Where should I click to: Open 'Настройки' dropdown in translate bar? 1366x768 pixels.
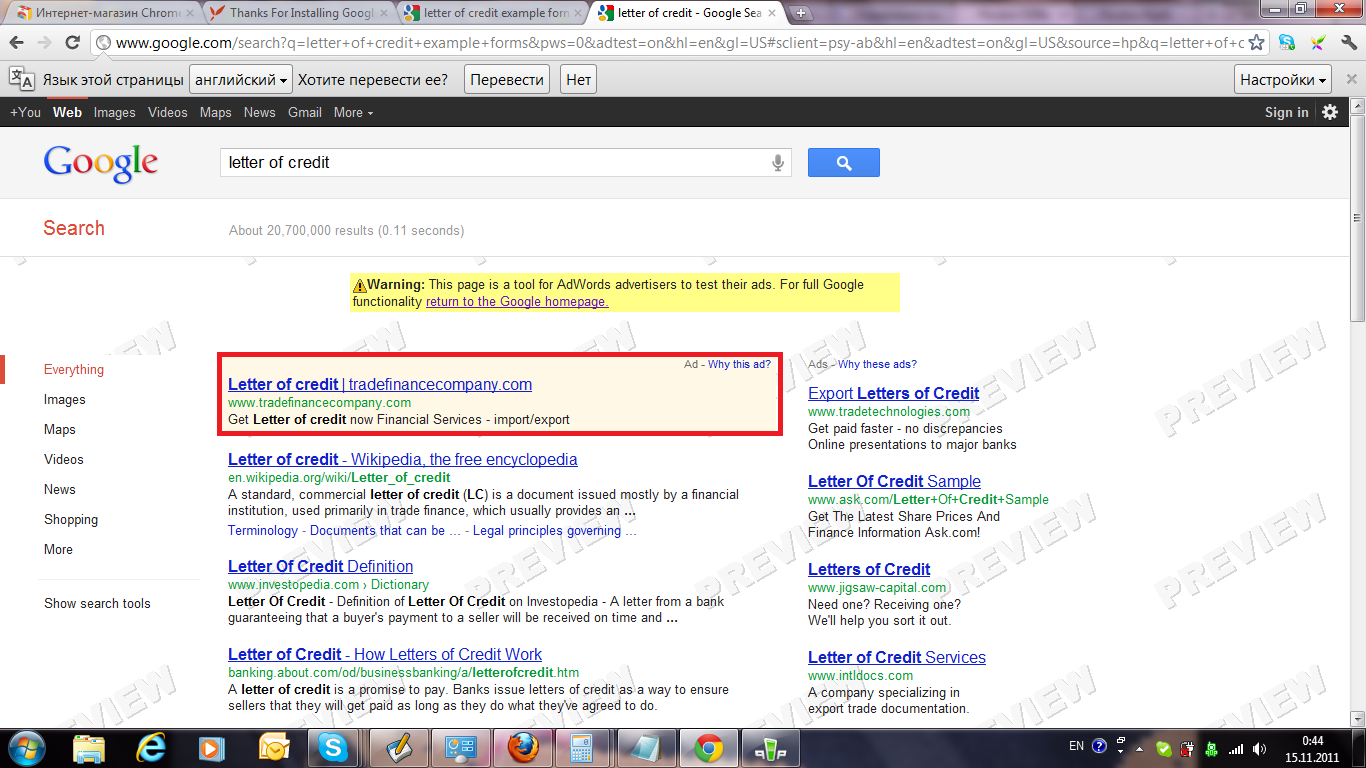(1284, 80)
